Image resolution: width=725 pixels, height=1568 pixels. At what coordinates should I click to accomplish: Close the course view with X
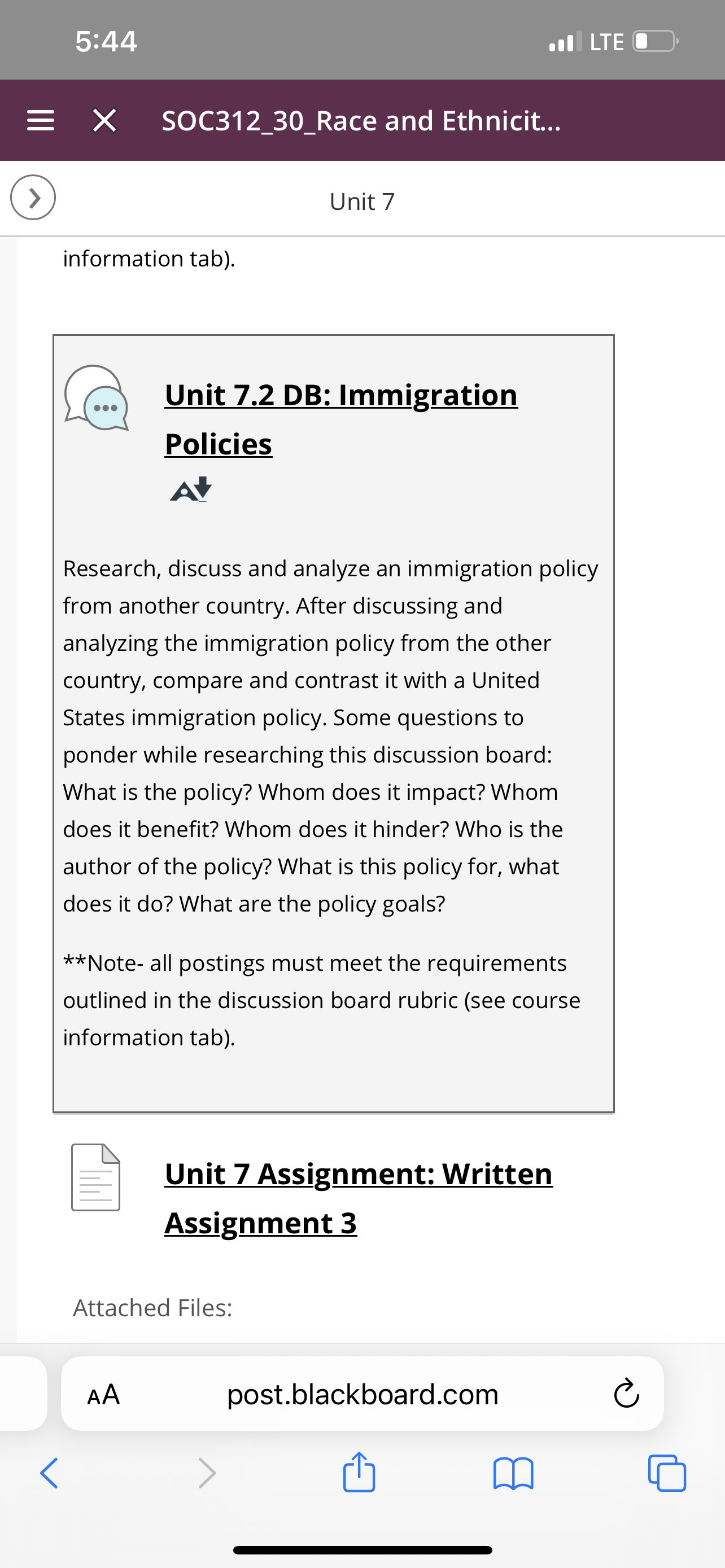click(x=104, y=121)
